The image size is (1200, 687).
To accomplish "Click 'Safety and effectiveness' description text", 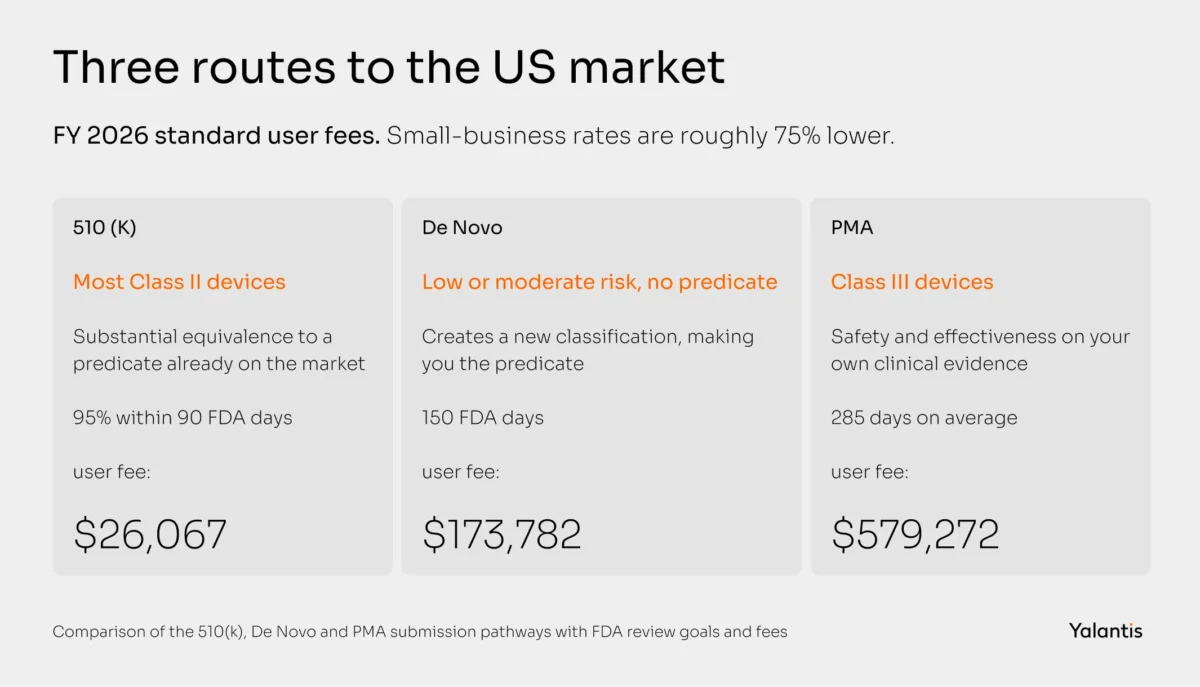I will tap(980, 350).
